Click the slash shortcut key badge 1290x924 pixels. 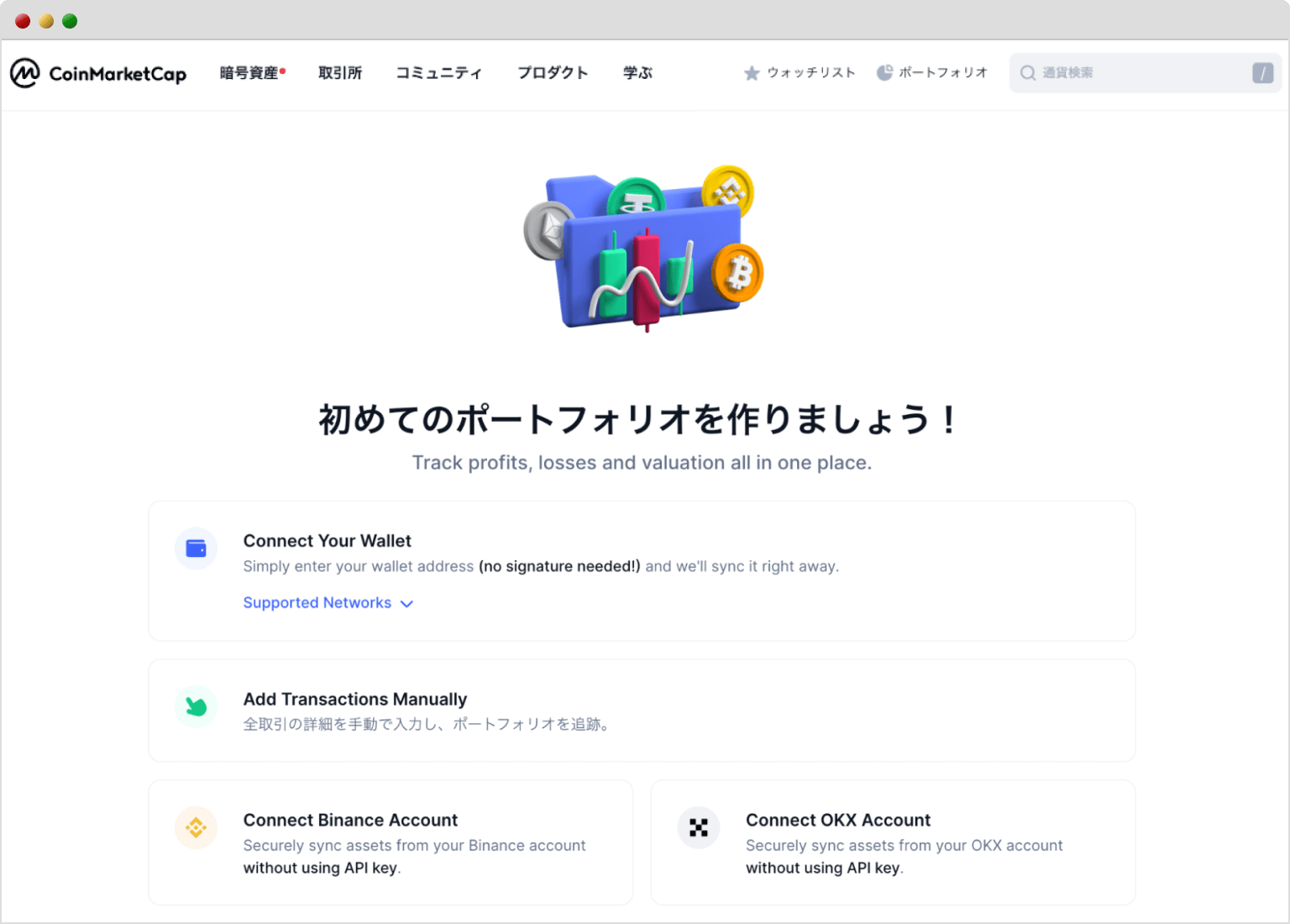click(x=1262, y=73)
